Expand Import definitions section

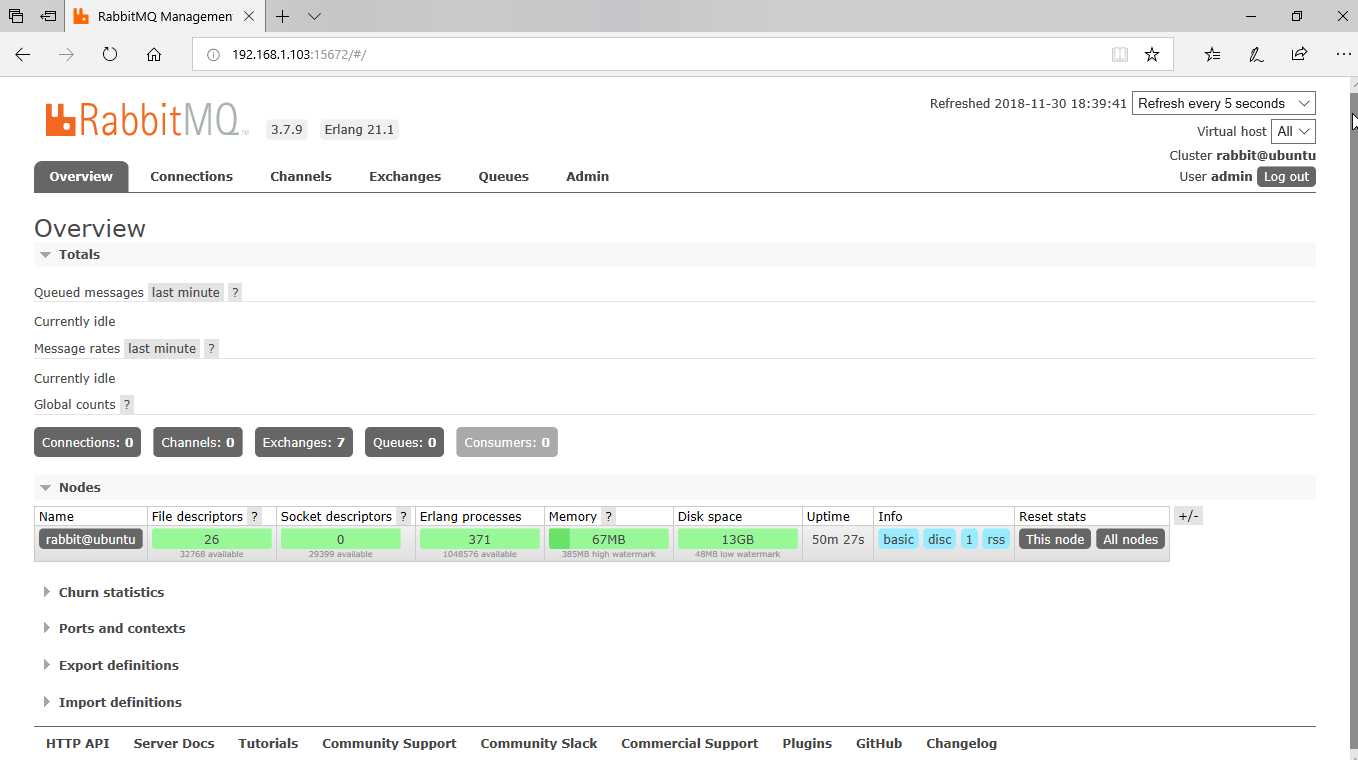[x=112, y=703]
